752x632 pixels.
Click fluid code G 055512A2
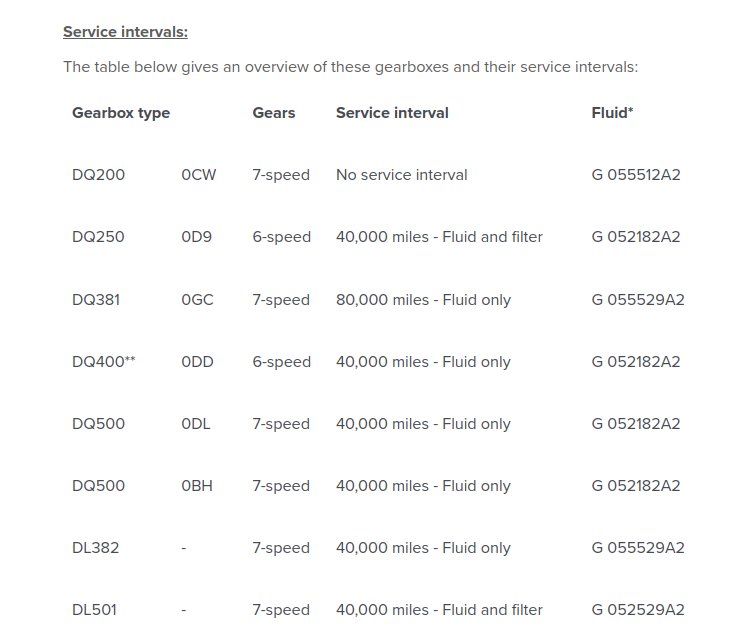pyautogui.click(x=636, y=175)
